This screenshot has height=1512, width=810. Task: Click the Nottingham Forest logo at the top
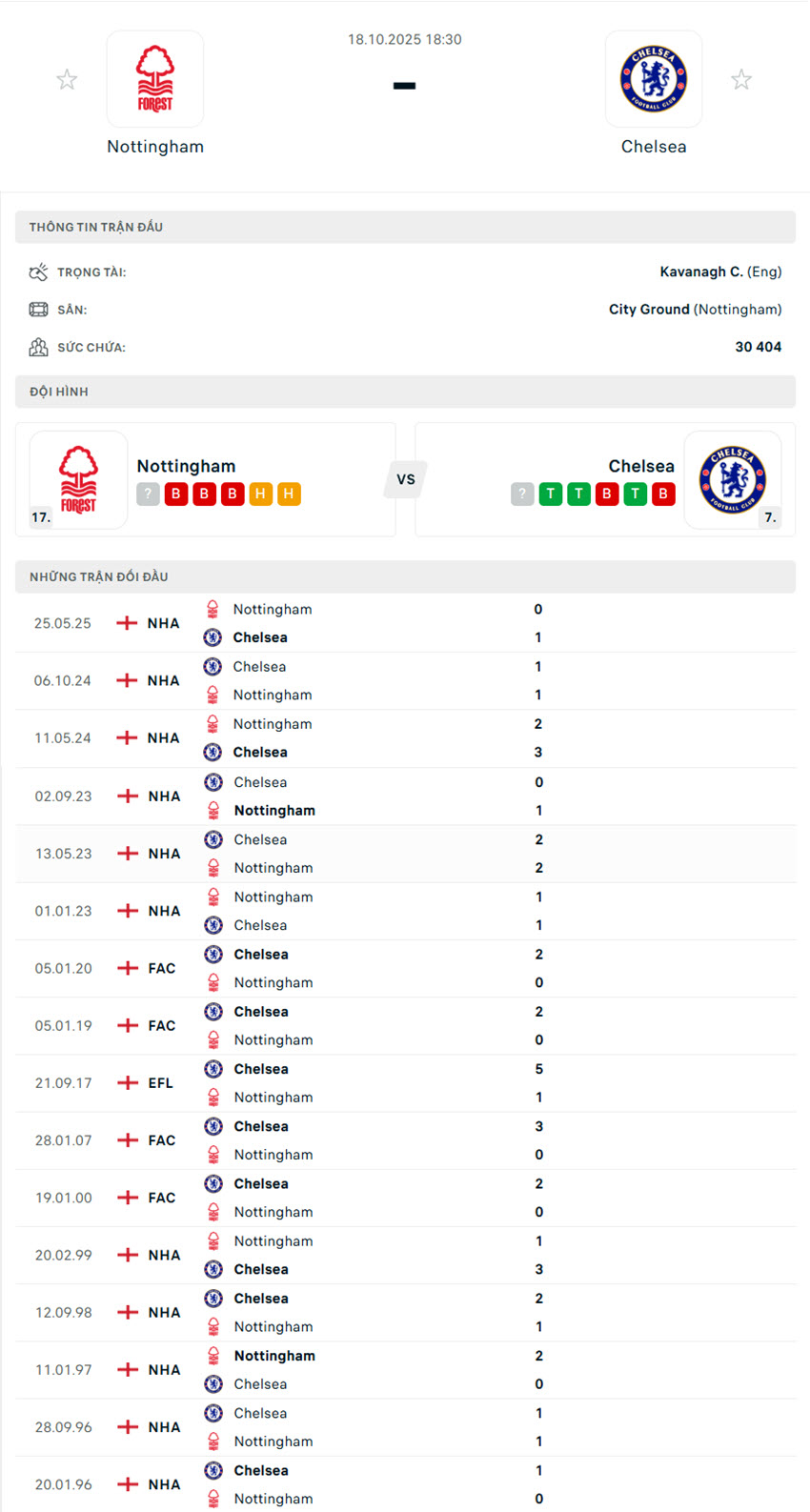click(154, 78)
